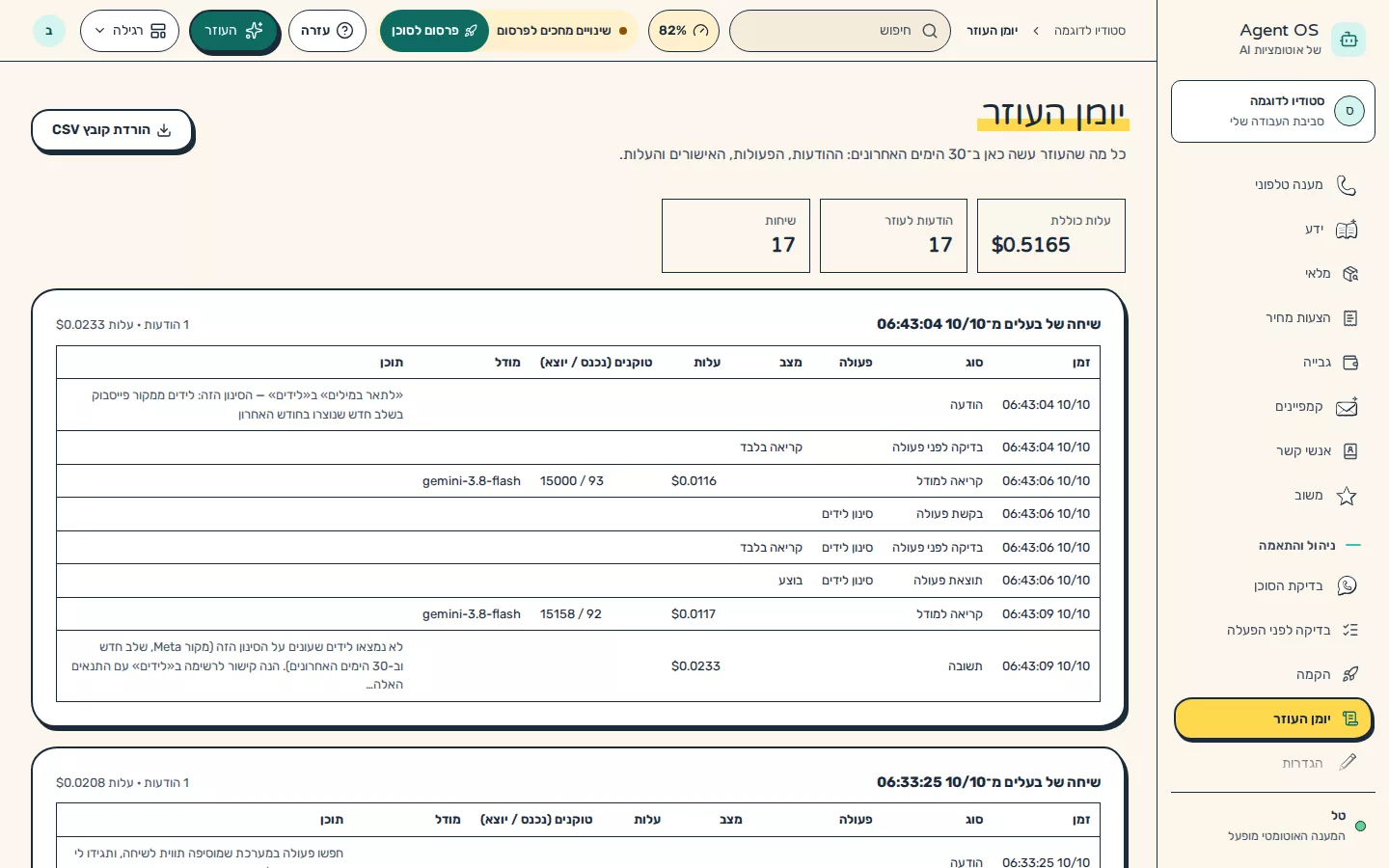Go to the מענה טלפוני menu item

coord(1272,185)
